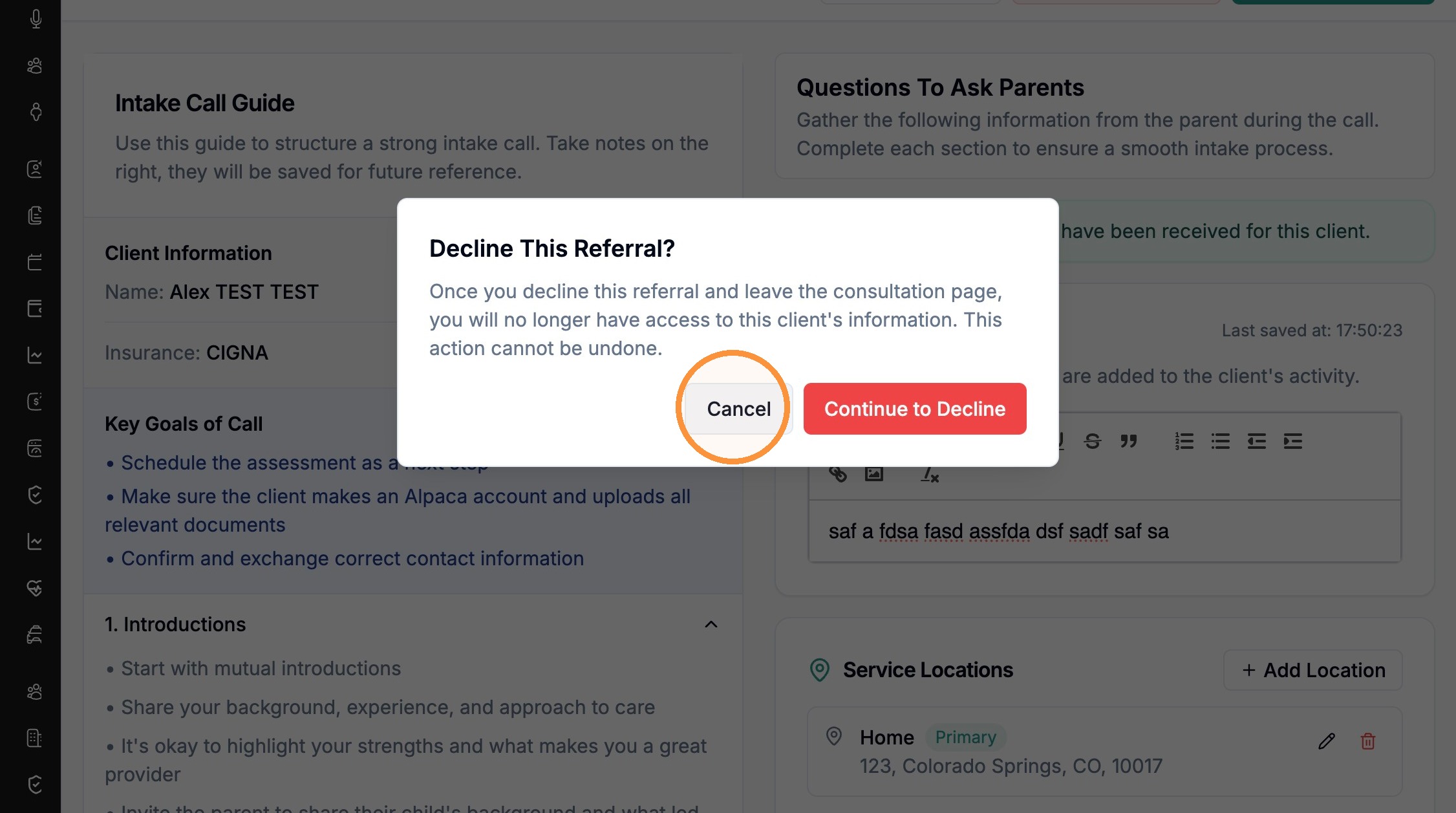Increase indent in notes editor
The image size is (1456, 813).
pos(1293,441)
